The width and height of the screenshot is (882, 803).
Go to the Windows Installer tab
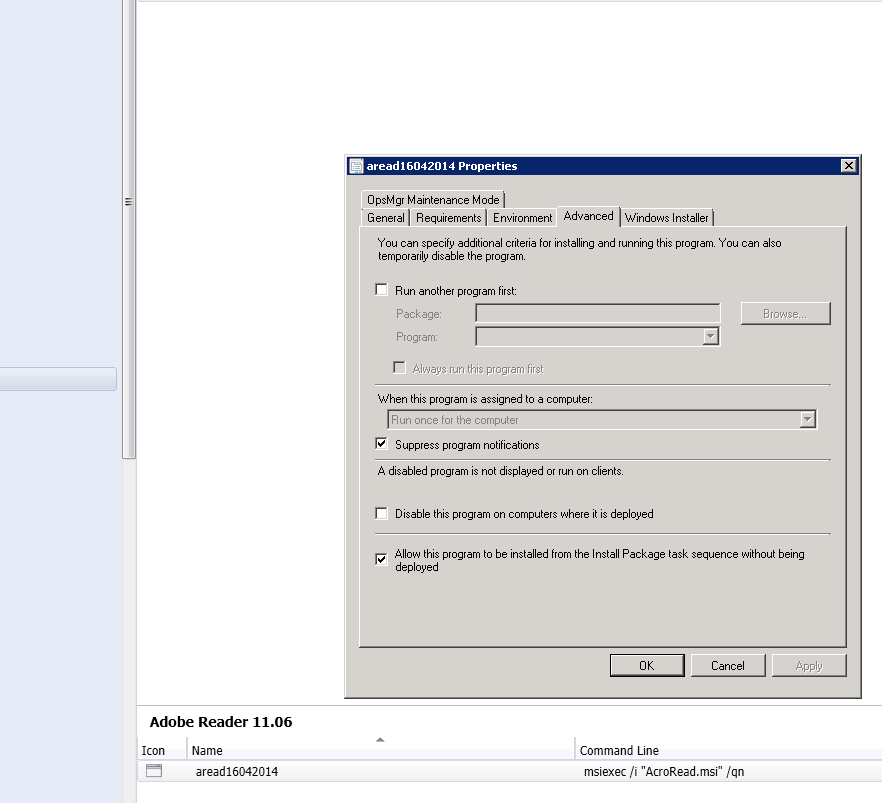666,218
